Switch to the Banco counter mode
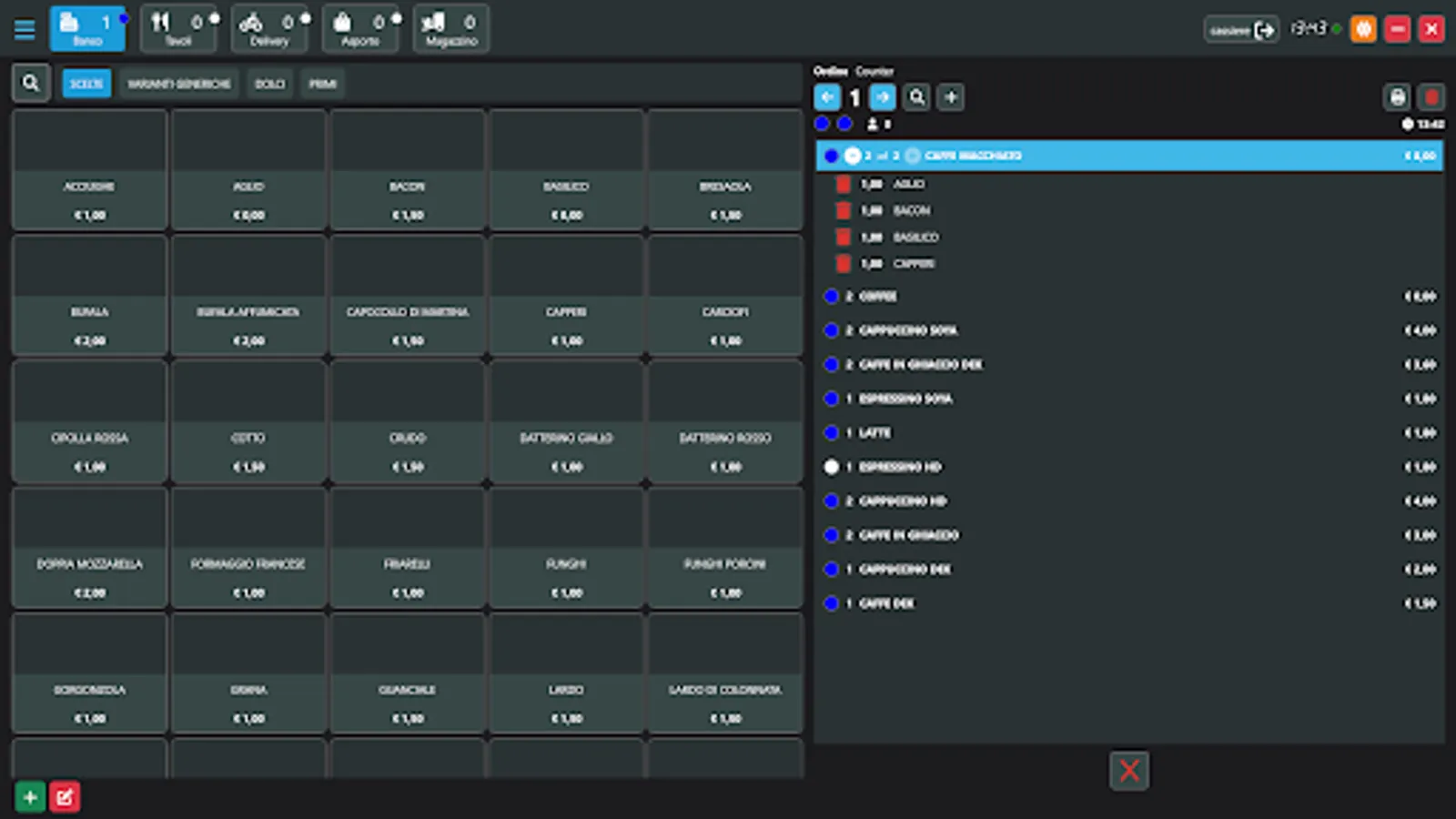 click(x=87, y=28)
